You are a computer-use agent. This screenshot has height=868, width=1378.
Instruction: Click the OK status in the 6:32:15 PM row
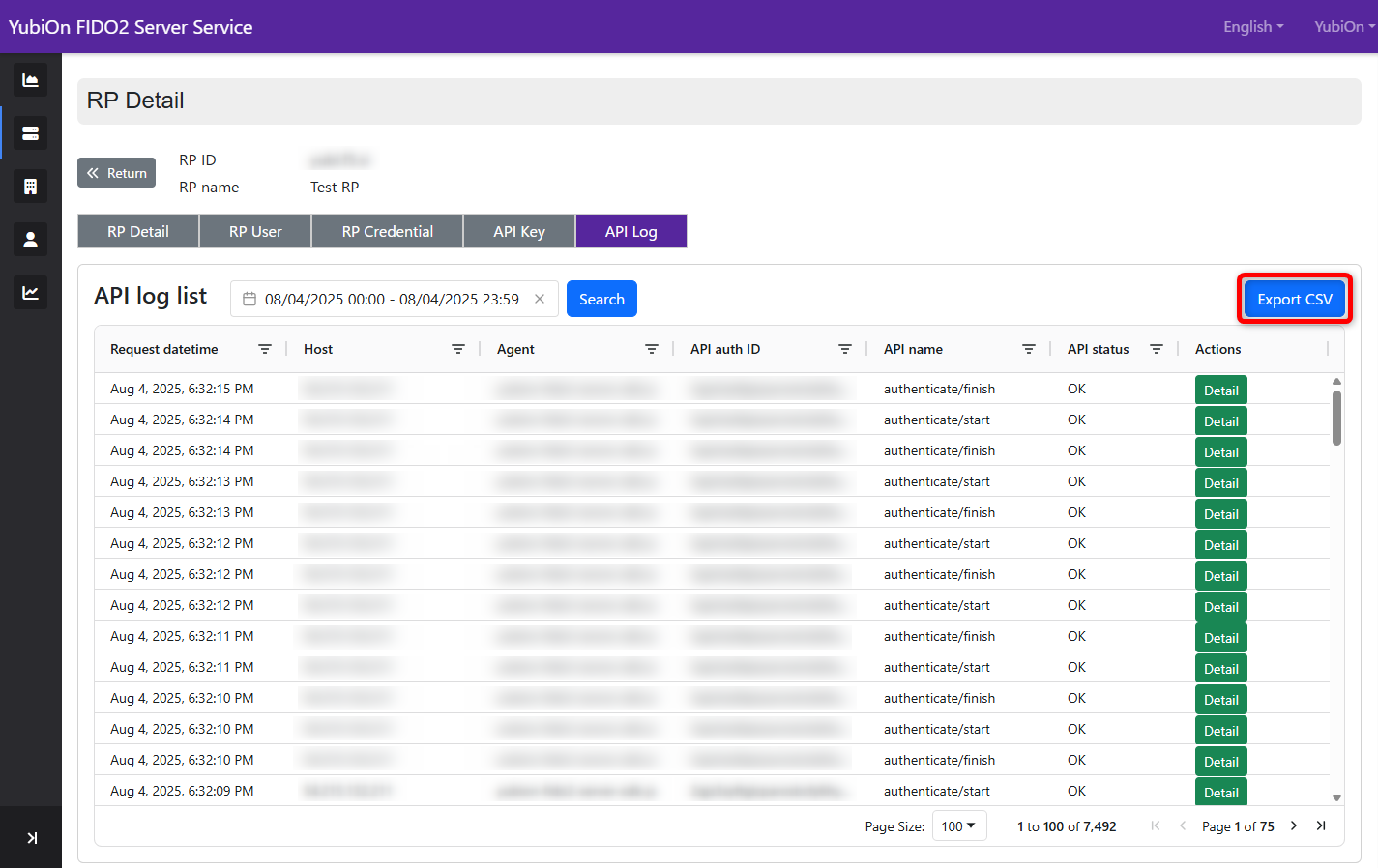(1076, 389)
